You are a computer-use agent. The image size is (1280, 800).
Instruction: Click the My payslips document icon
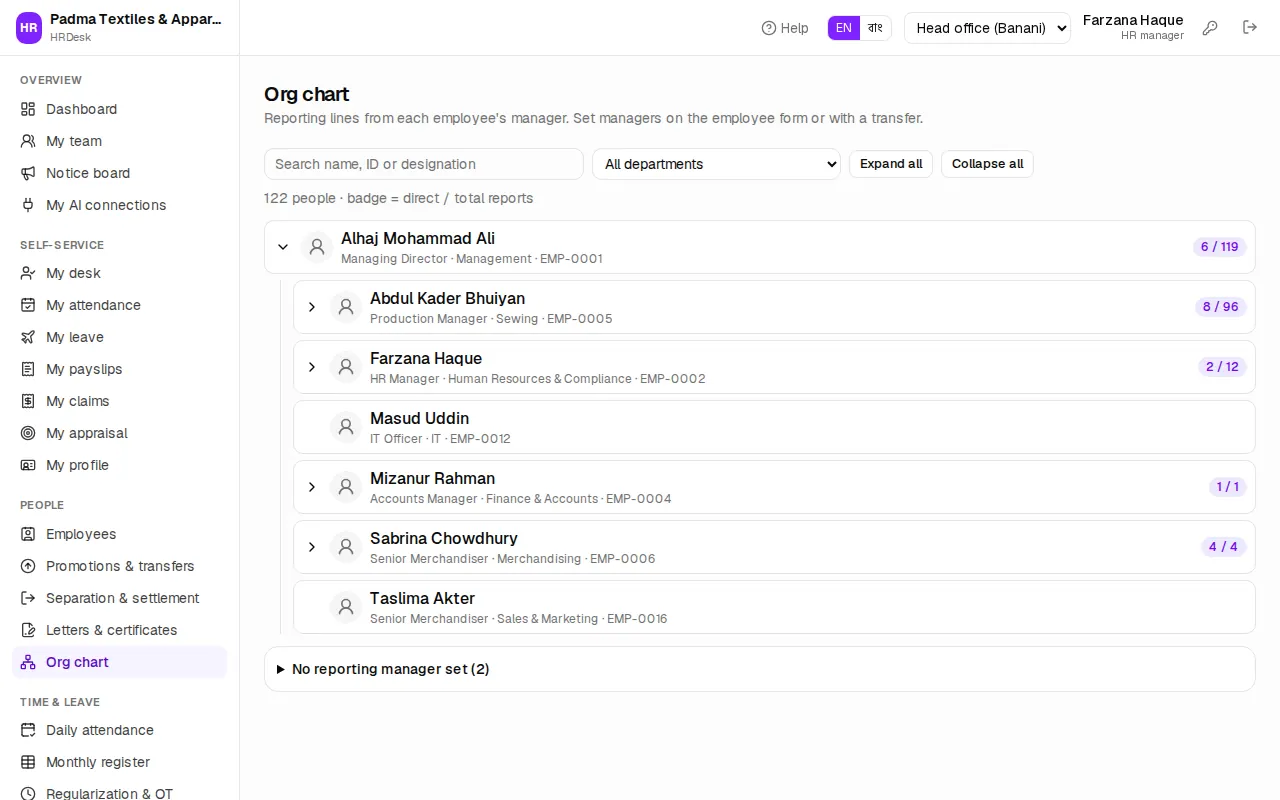(x=28, y=369)
